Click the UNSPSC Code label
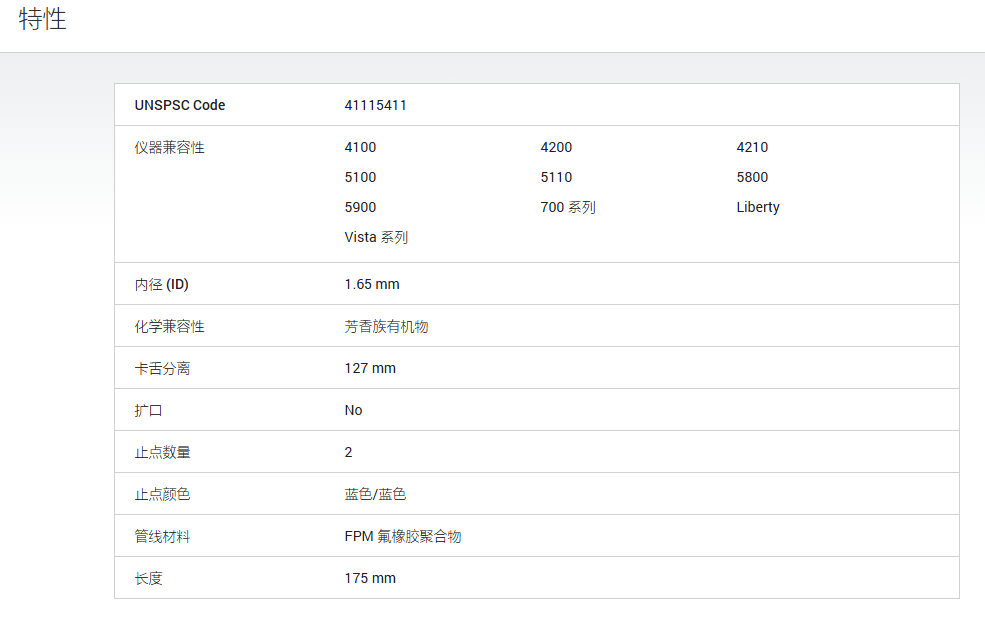 [x=180, y=105]
